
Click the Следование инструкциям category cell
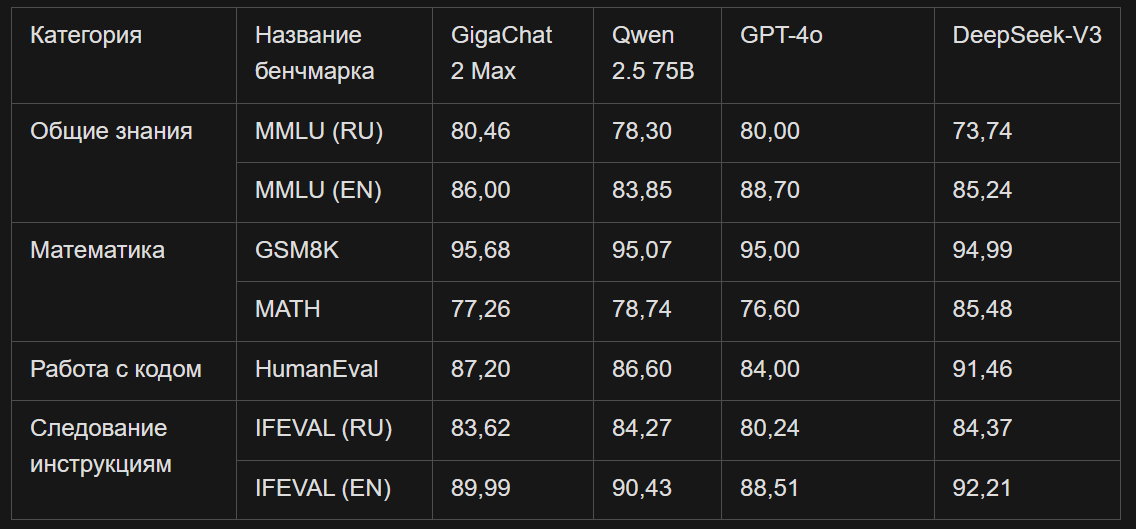pos(124,459)
